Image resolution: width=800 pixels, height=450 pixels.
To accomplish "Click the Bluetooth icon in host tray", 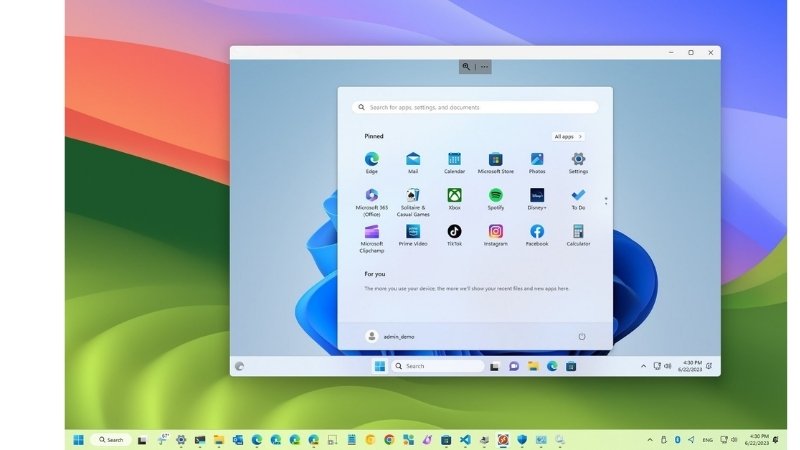I will (678, 440).
